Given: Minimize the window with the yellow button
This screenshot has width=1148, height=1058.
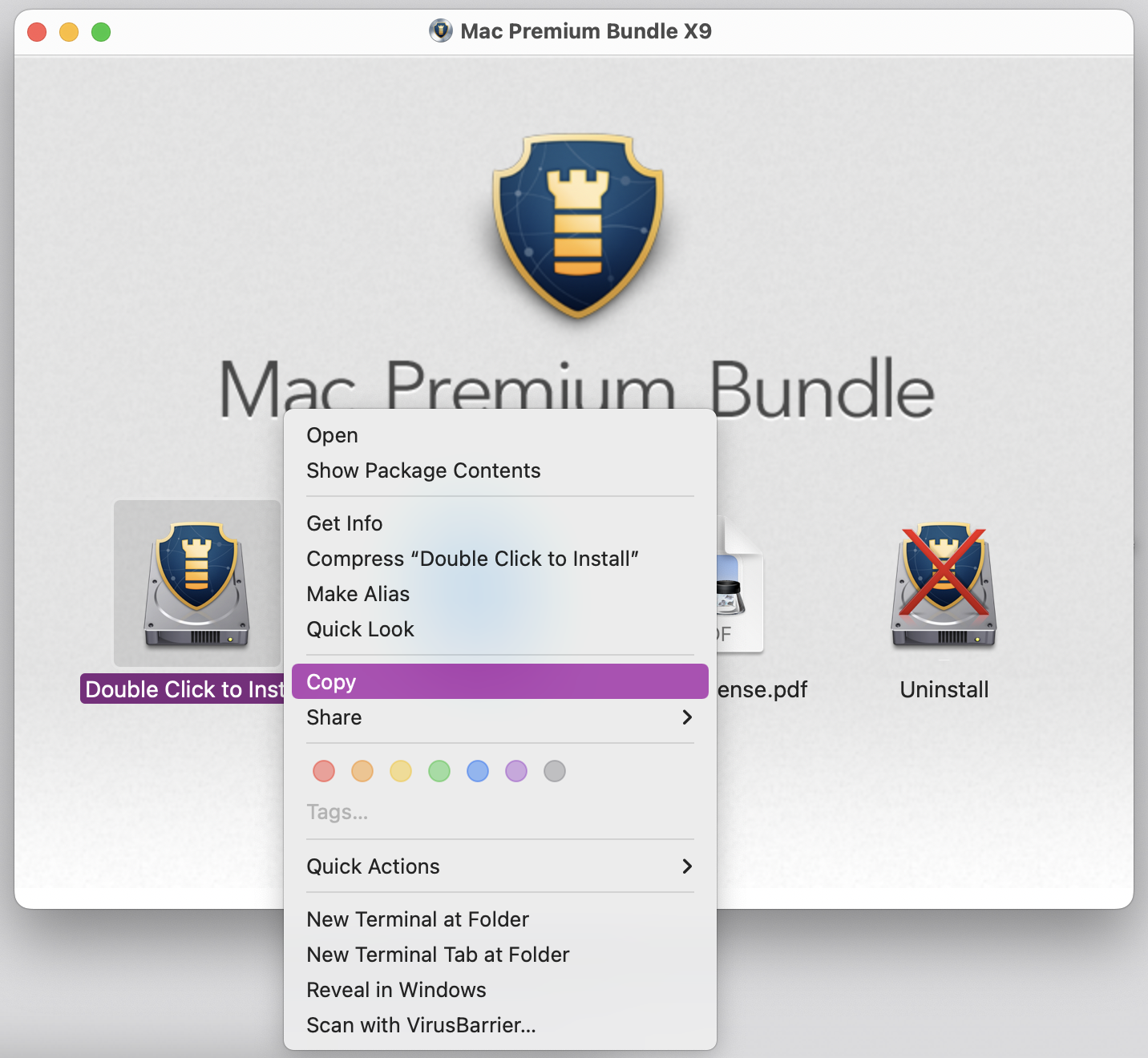Looking at the screenshot, I should point(69,32).
